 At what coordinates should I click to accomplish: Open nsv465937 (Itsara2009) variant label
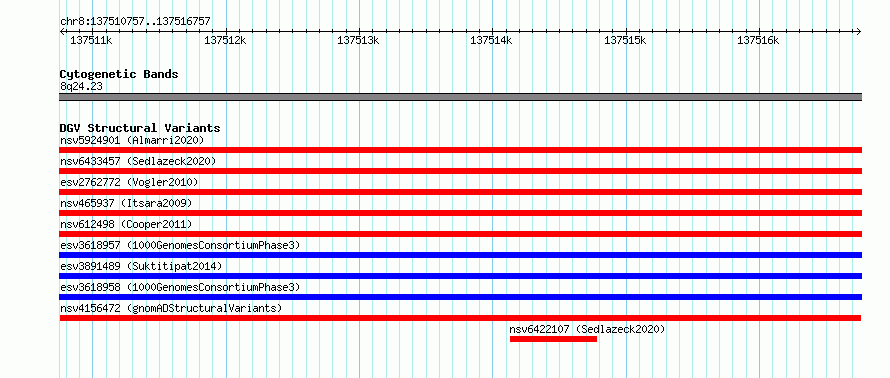click(x=126, y=203)
